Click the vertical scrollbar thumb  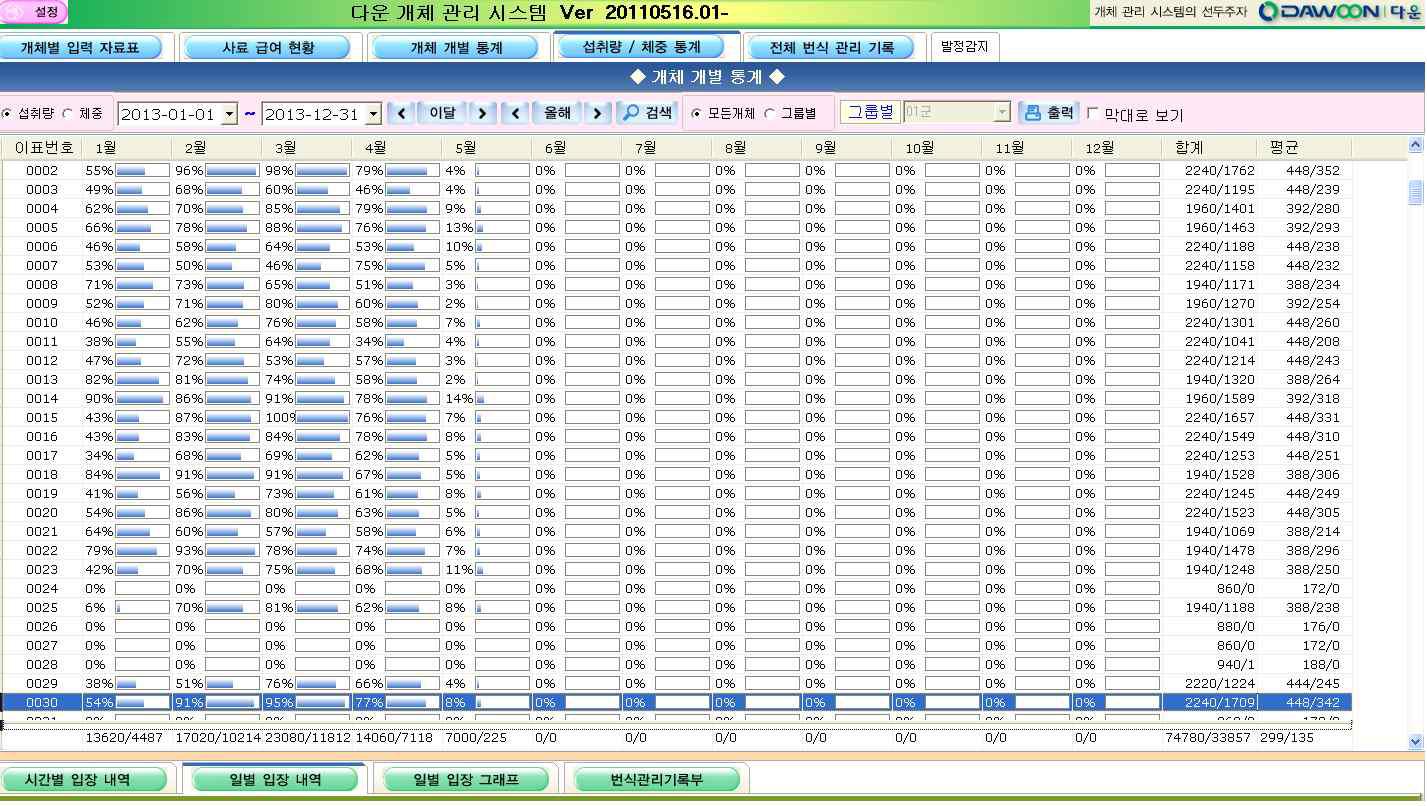pos(1415,192)
